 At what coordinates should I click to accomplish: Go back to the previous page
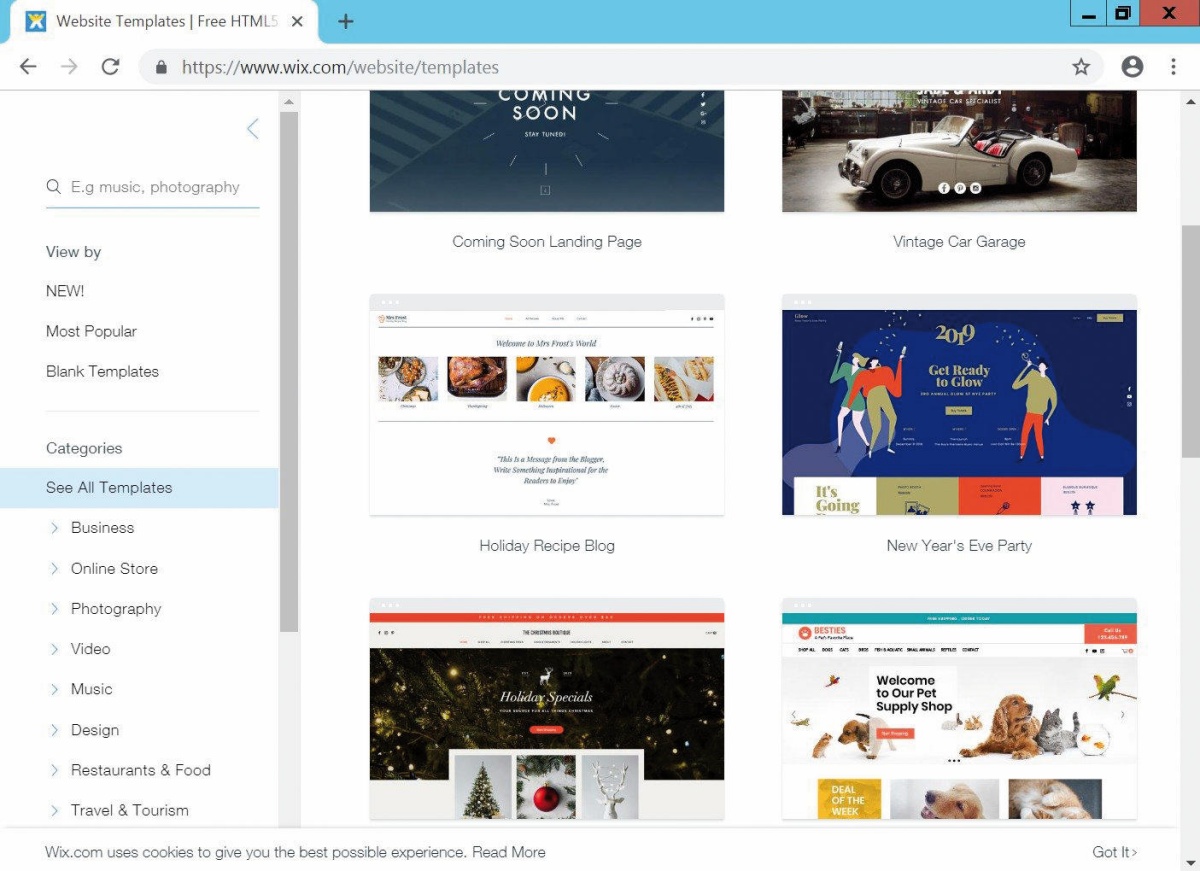pos(28,67)
